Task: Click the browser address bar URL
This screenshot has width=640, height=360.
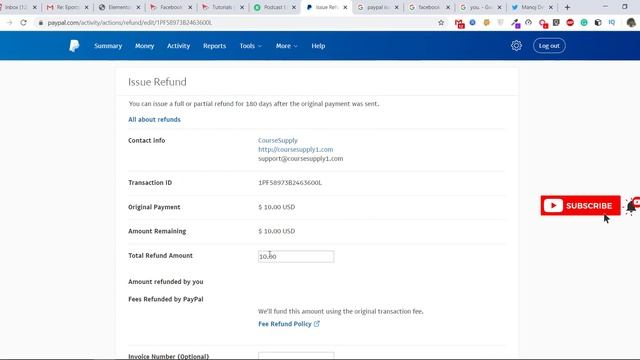Action: coord(129,23)
